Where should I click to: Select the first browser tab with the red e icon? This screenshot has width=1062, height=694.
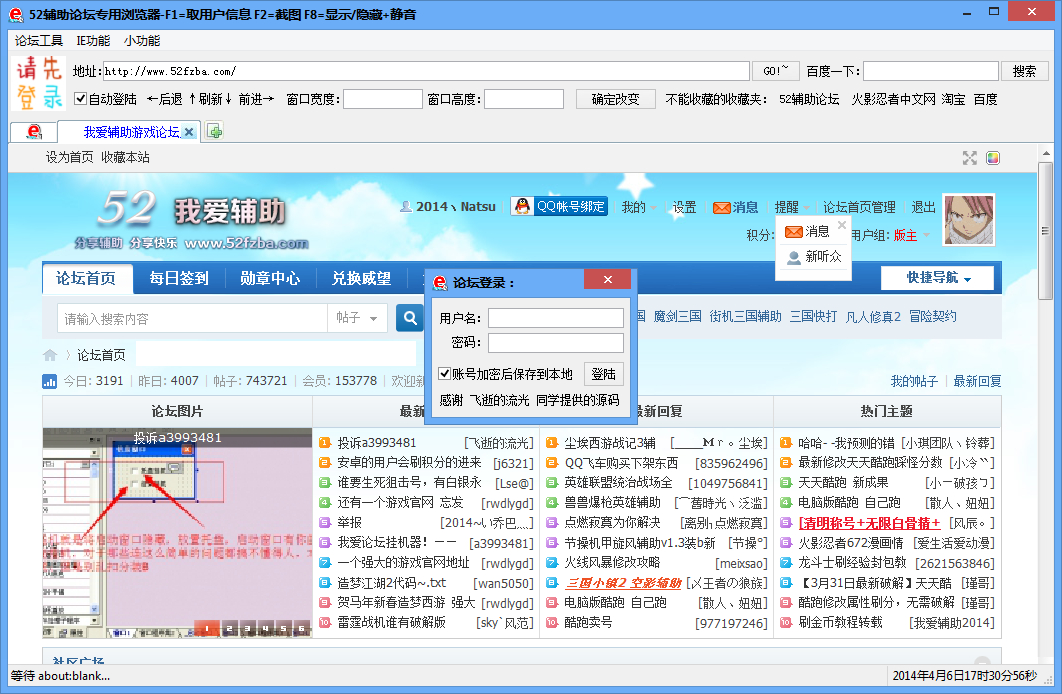click(x=34, y=131)
